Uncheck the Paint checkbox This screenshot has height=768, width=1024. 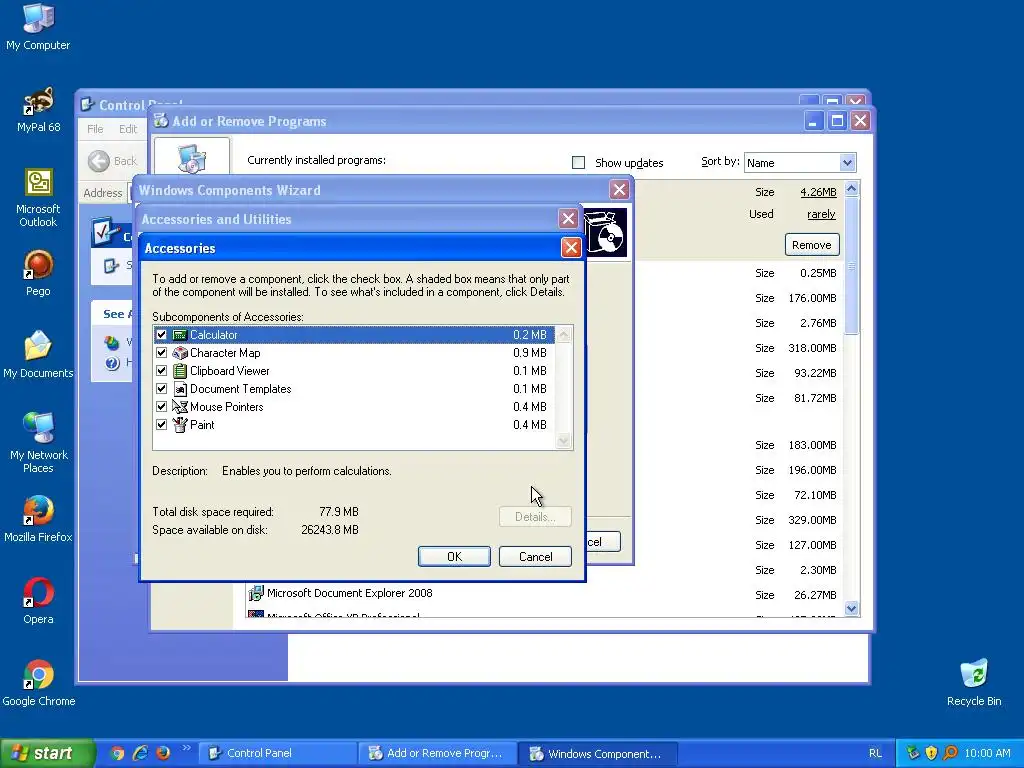[x=161, y=425]
